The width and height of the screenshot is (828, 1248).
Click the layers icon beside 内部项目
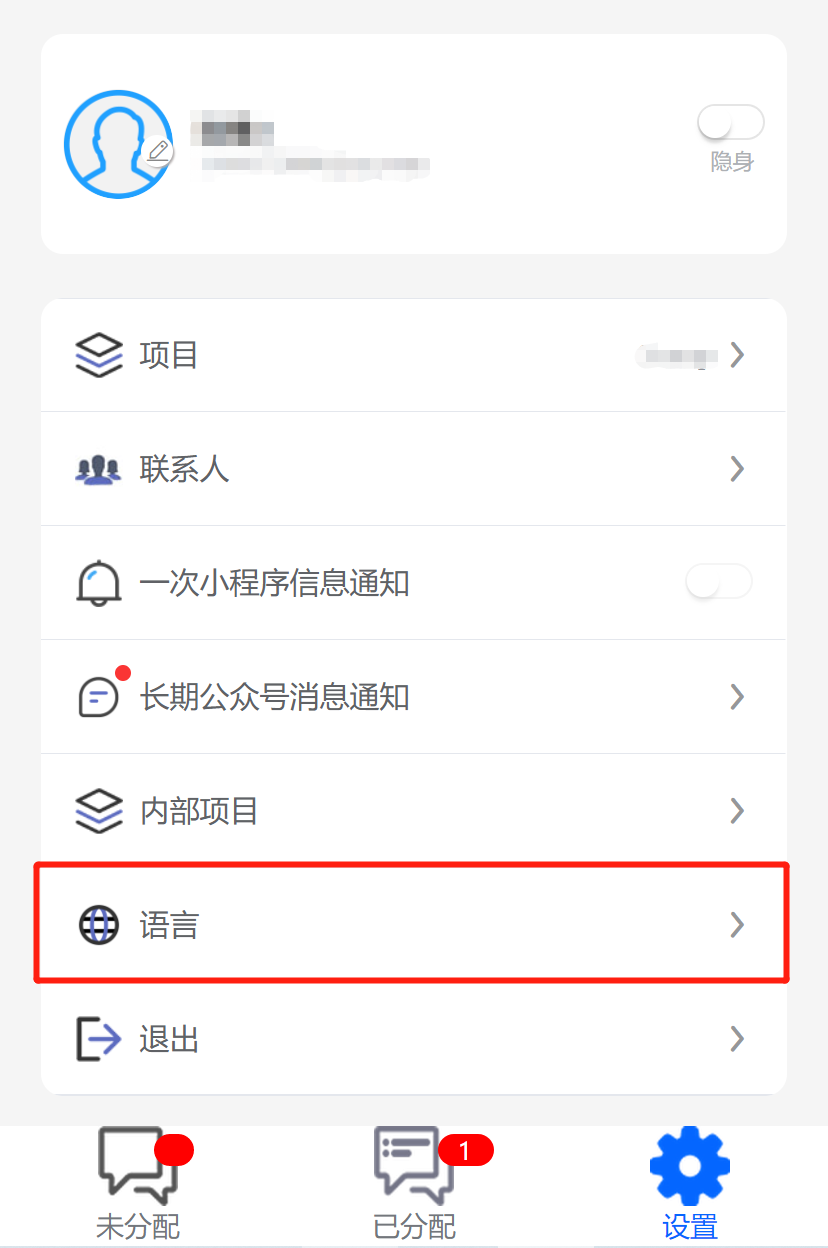click(x=99, y=810)
